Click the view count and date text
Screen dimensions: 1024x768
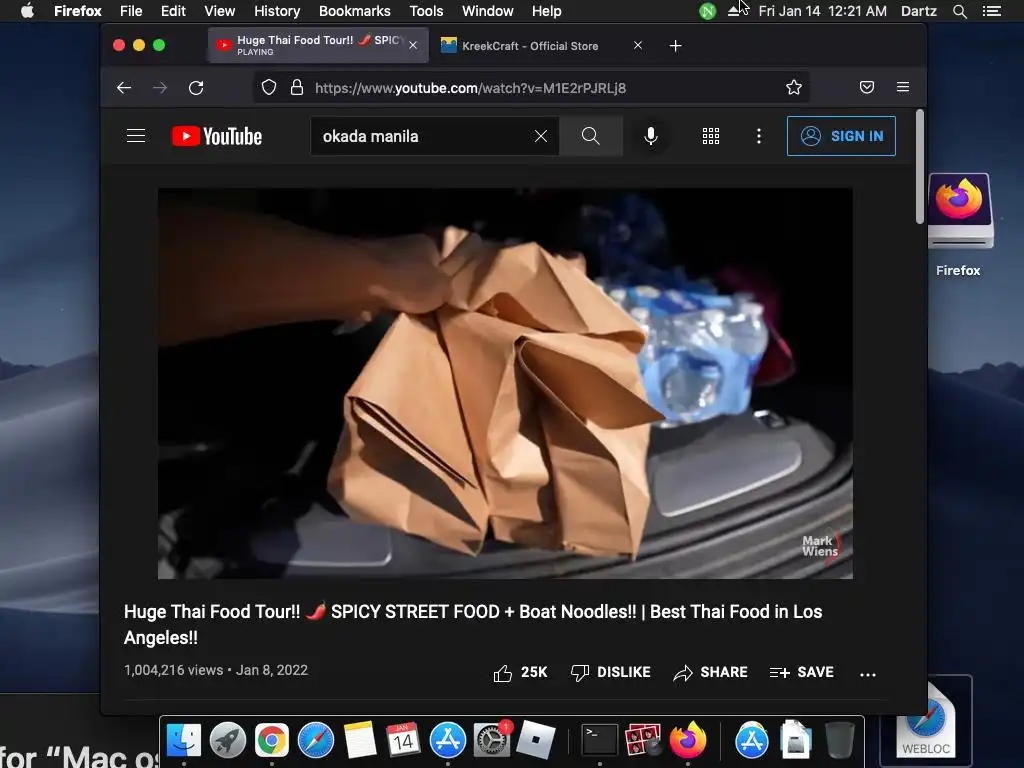pyautogui.click(x=216, y=670)
